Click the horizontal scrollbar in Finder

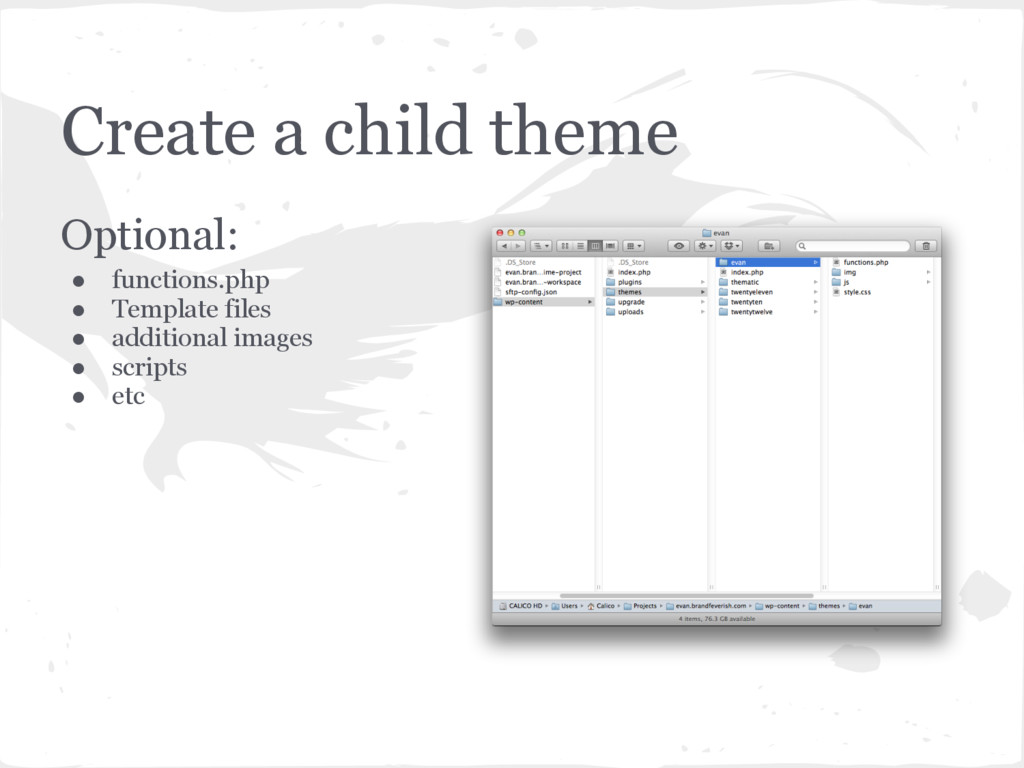click(686, 596)
